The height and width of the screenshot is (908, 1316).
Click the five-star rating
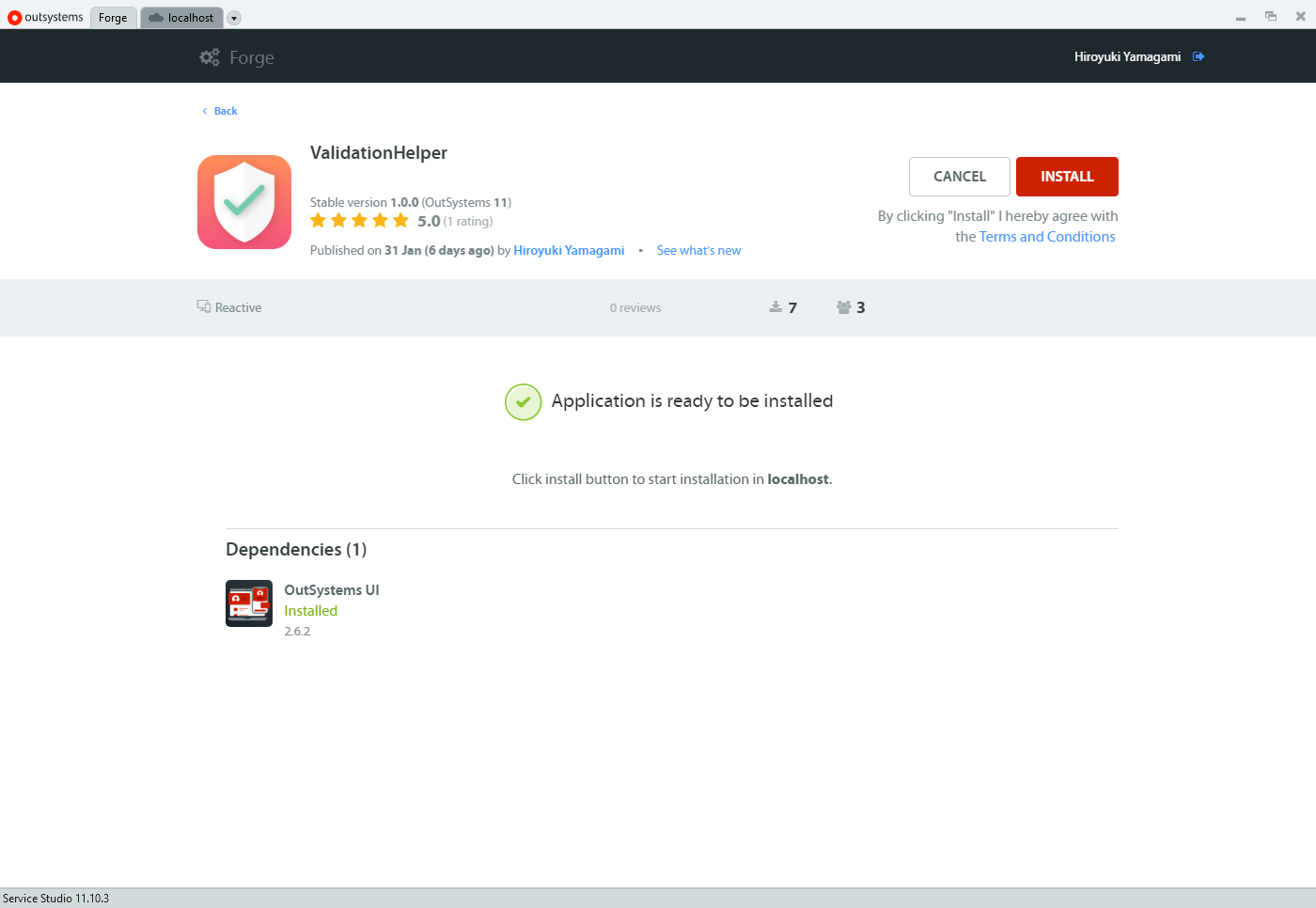360,221
